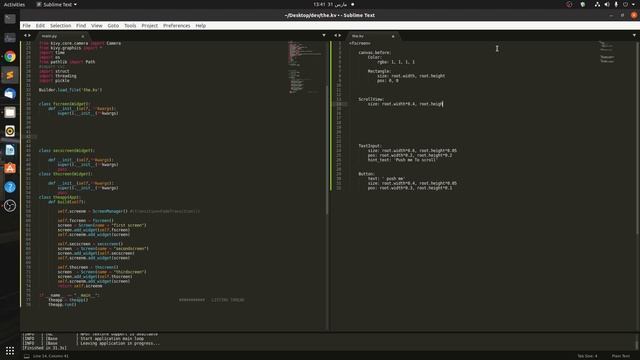Image resolution: width=640 pixels, height=360 pixels.
Task: Close the main.py tab
Action: tap(82, 36)
